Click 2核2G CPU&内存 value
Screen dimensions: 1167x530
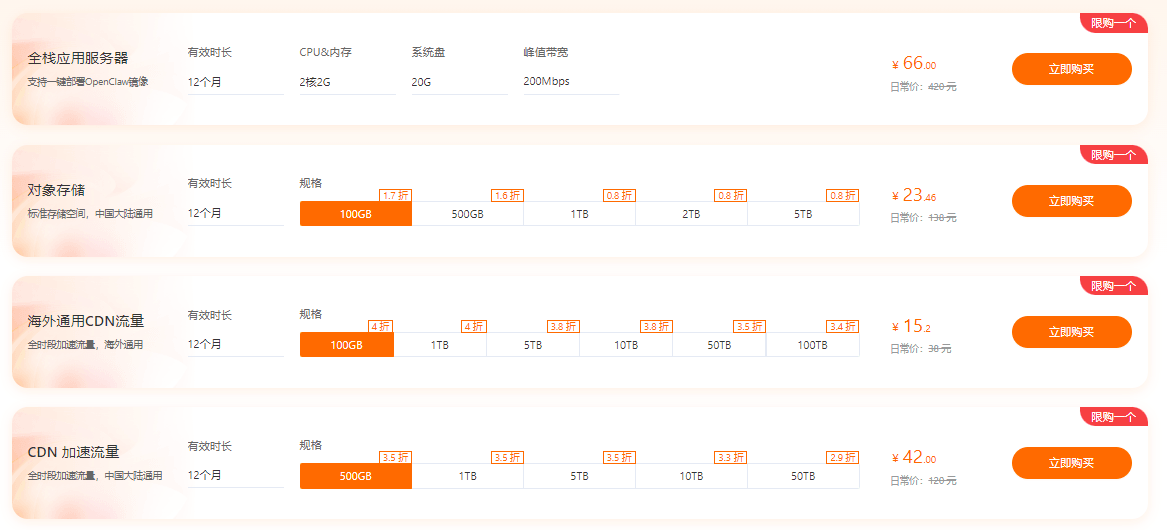pyautogui.click(x=315, y=82)
